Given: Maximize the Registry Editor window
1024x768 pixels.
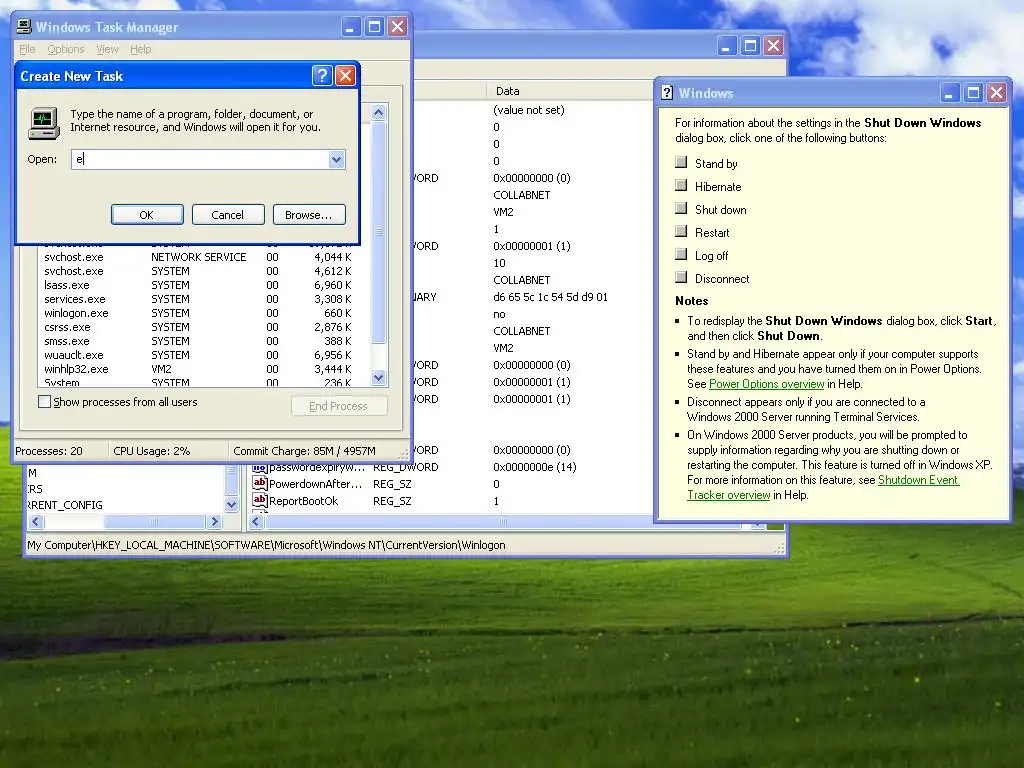Looking at the screenshot, I should pos(750,46).
